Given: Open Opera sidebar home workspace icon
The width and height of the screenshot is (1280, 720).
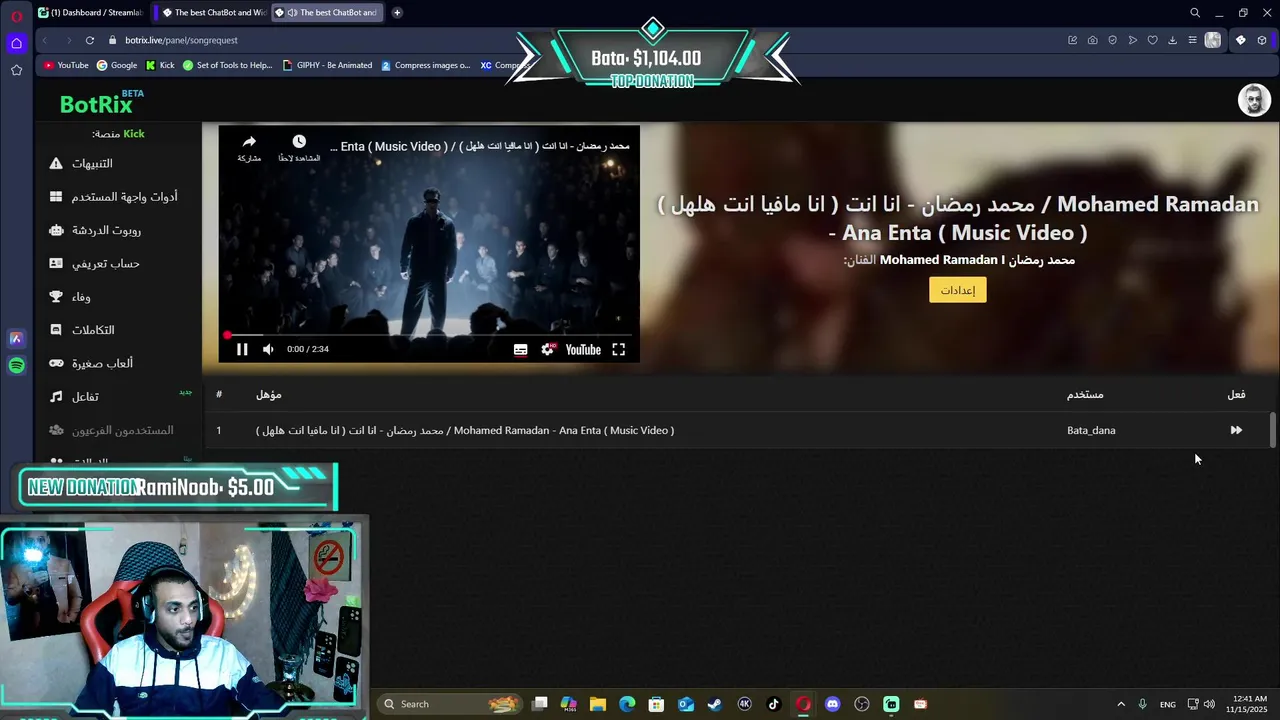Looking at the screenshot, I should tap(16, 43).
